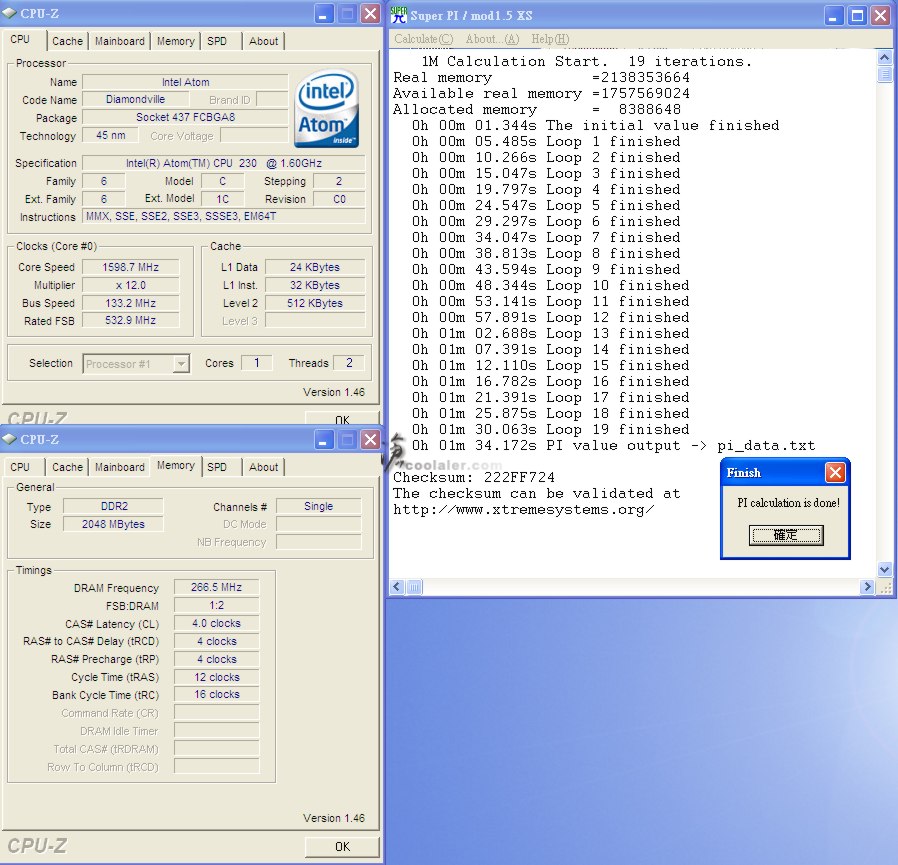Click the CAS# Latency value 4.0 clocks
The width and height of the screenshot is (898, 865).
[216, 623]
